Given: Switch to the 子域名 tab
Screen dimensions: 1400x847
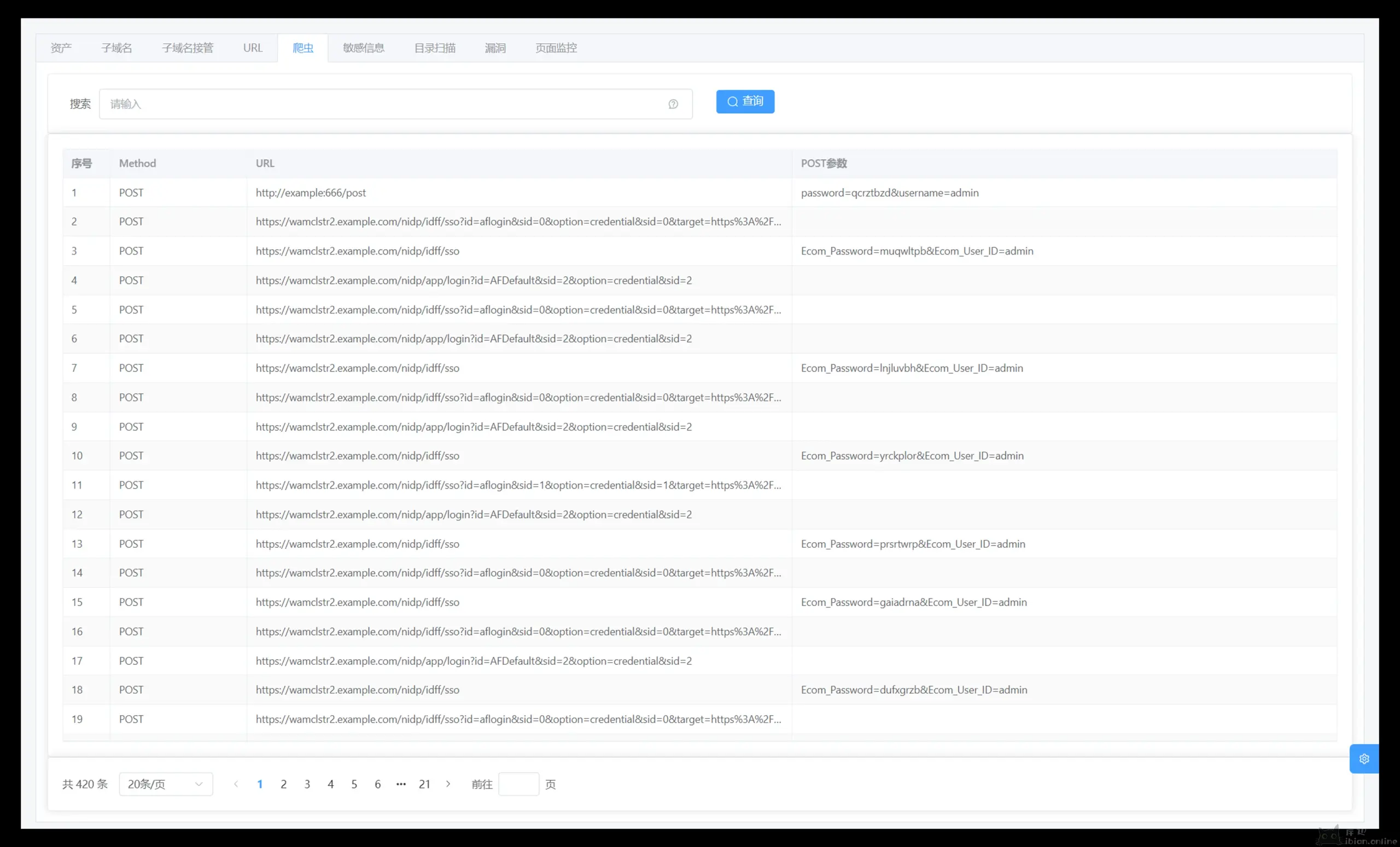Looking at the screenshot, I should tap(116, 48).
